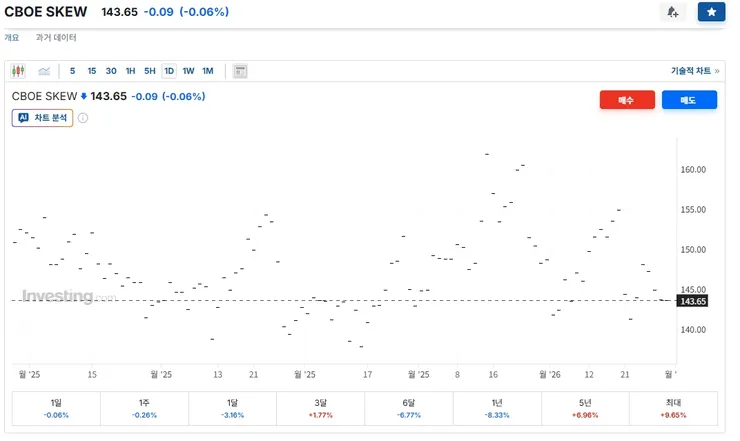Image resolution: width=740 pixels, height=441 pixels.
Task: Click the blue 매도 button
Action: [x=689, y=100]
